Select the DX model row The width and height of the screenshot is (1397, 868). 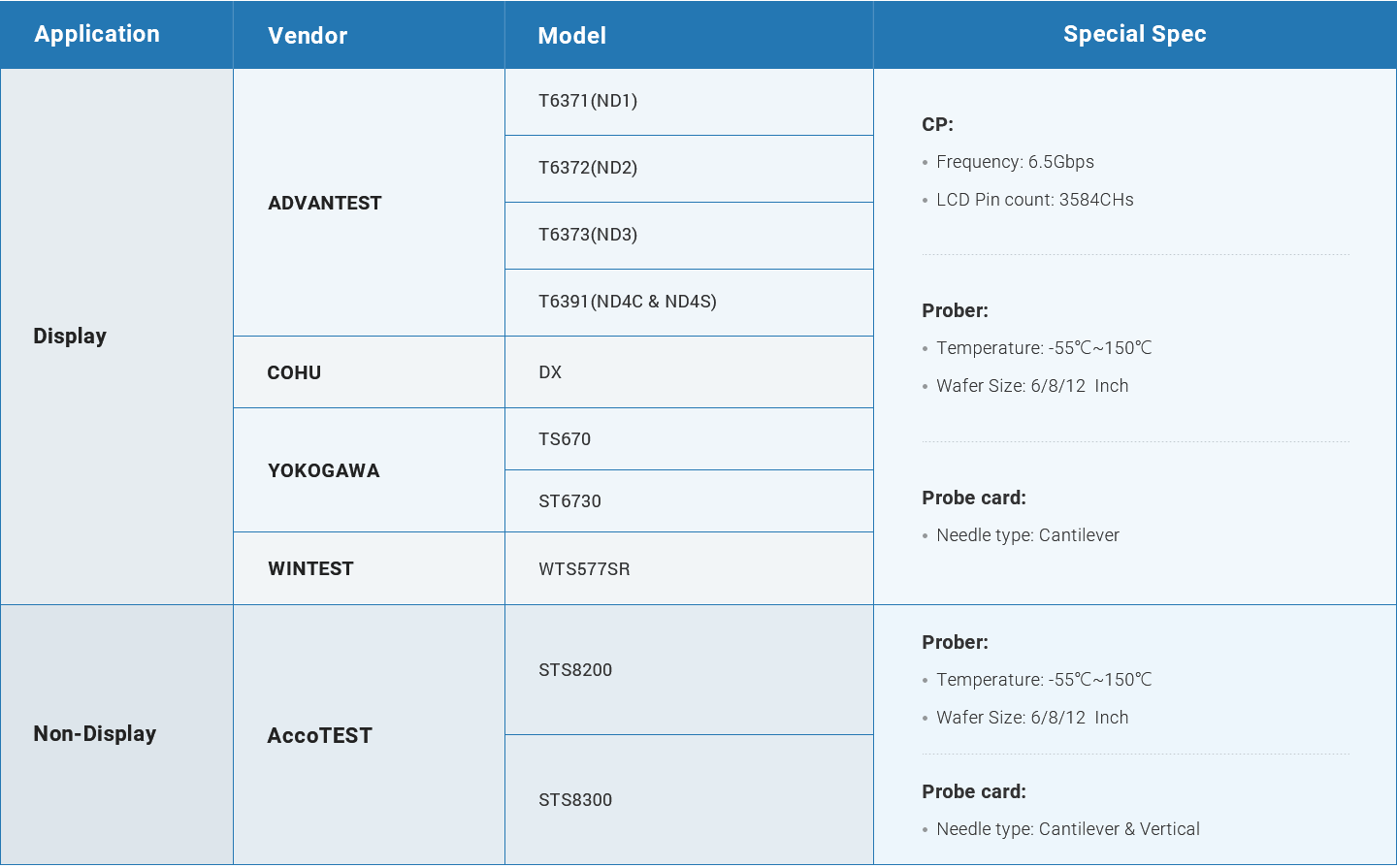[x=550, y=372]
